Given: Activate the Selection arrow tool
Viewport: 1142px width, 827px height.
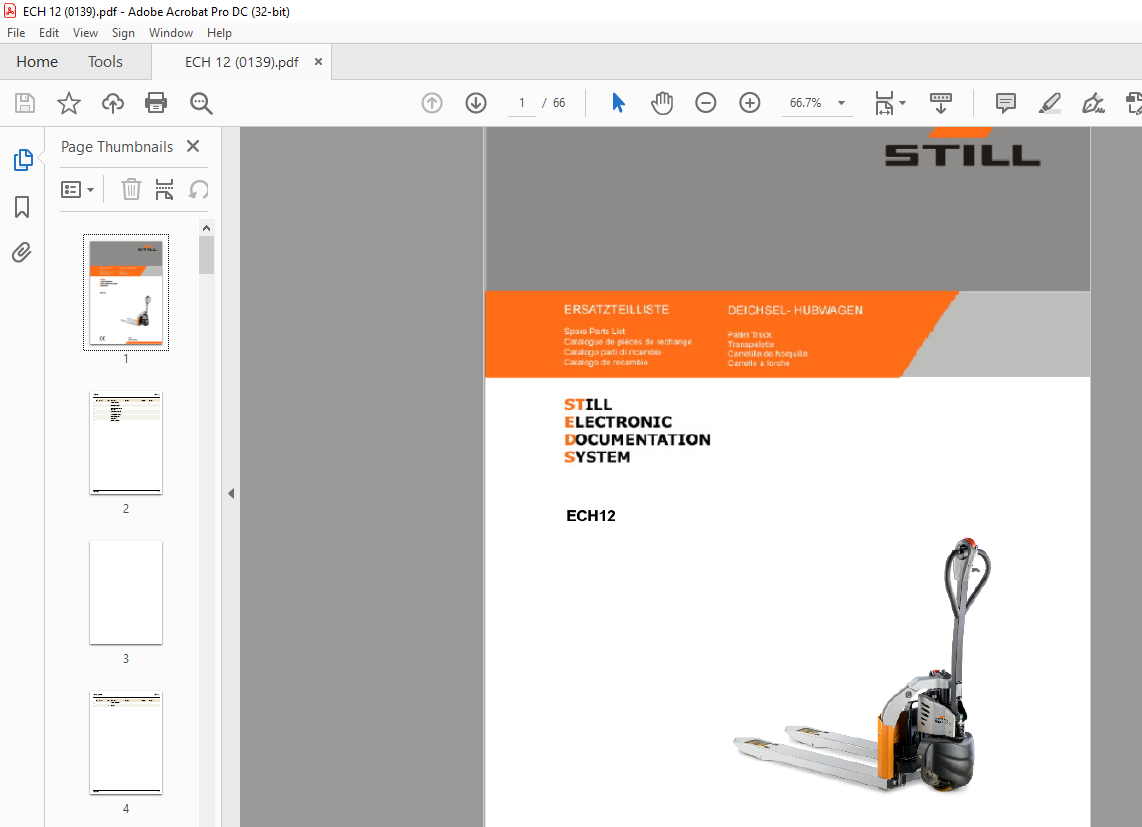Looking at the screenshot, I should point(618,103).
